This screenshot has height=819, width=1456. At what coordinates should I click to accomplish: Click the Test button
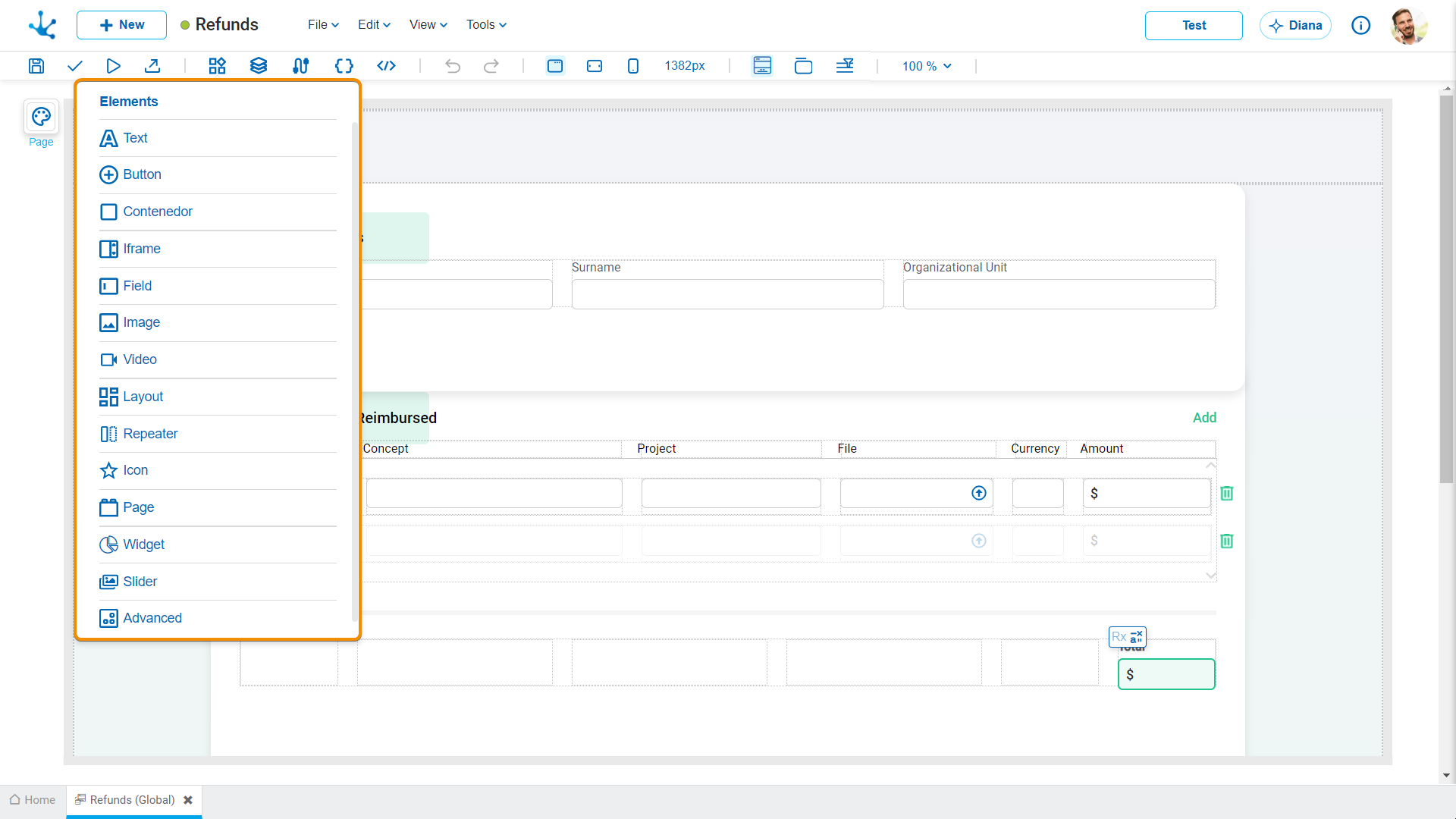pos(1194,26)
